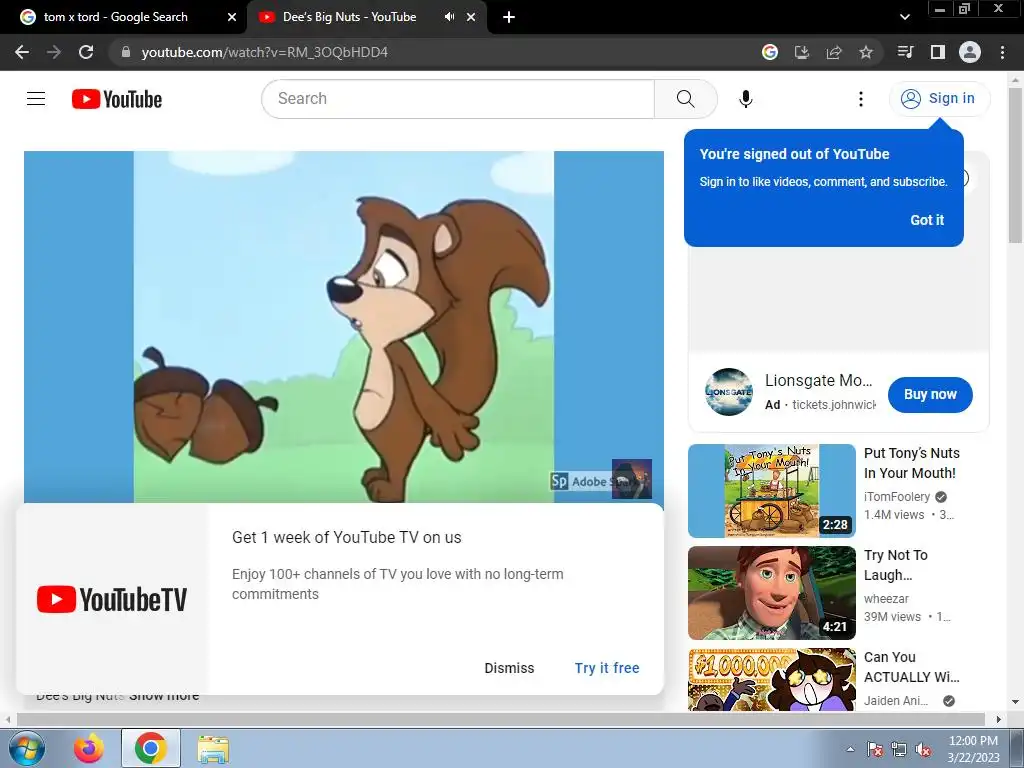
Task: Click the Google icon in address bar
Action: (x=770, y=52)
